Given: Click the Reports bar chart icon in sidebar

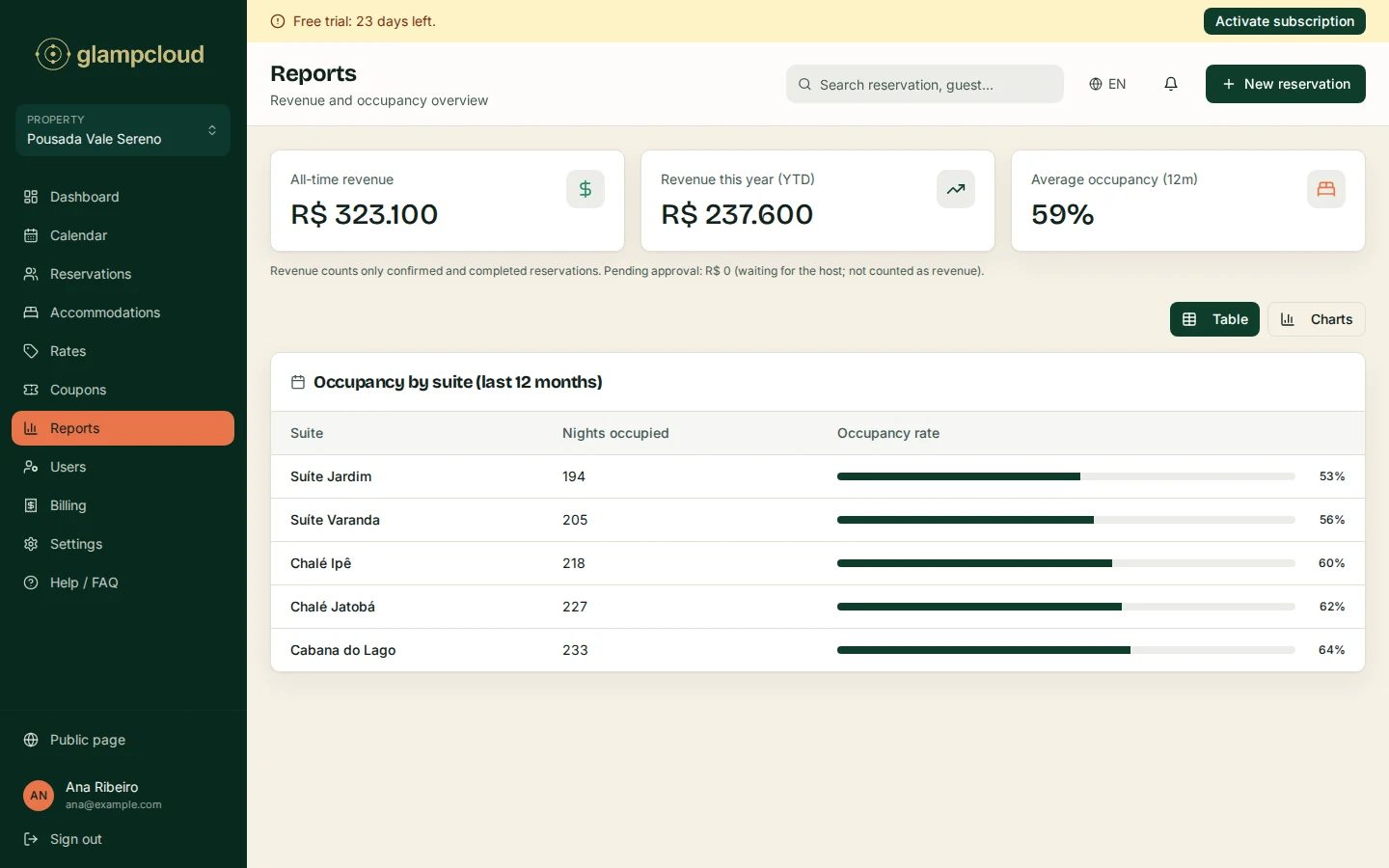Looking at the screenshot, I should 31,428.
